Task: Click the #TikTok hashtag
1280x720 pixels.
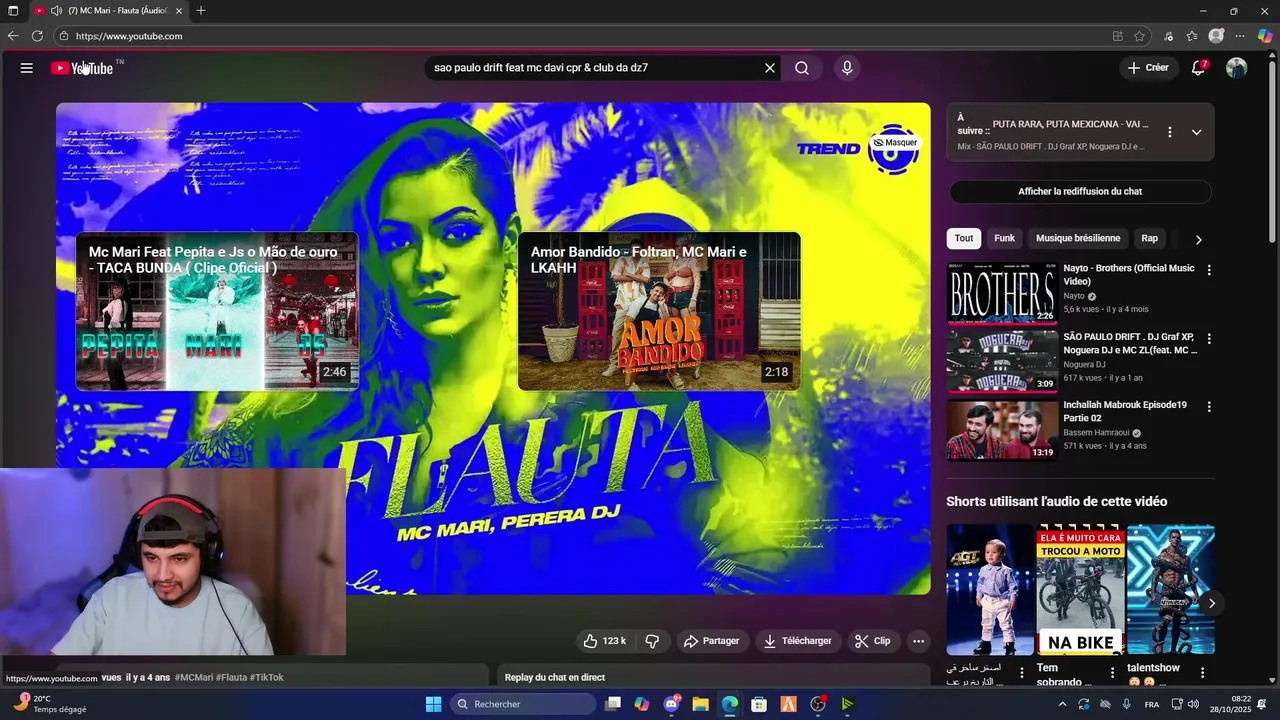Action: tap(267, 678)
